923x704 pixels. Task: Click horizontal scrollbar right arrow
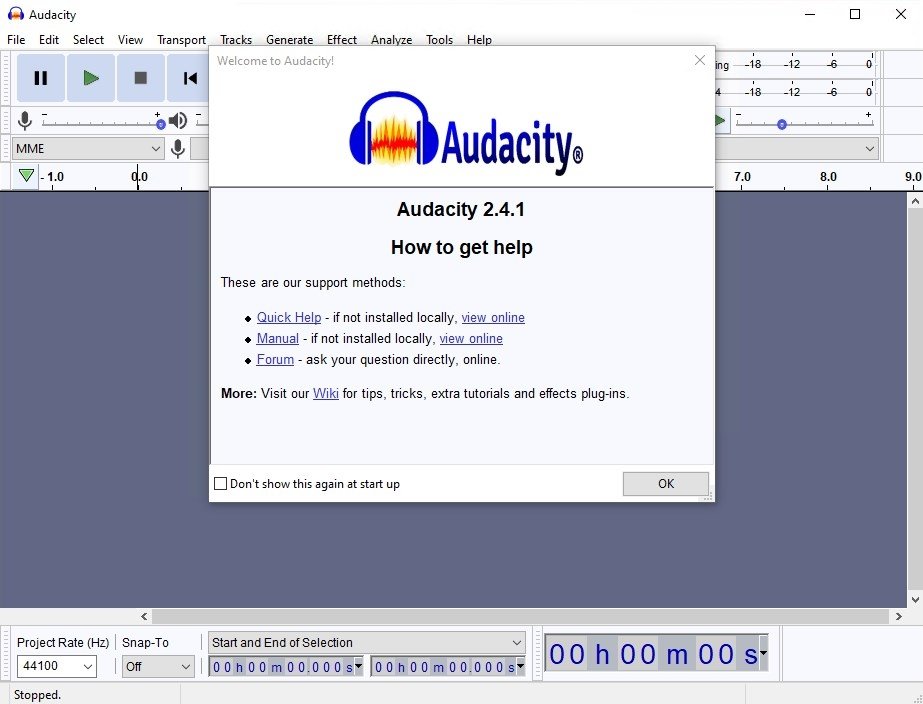898,616
